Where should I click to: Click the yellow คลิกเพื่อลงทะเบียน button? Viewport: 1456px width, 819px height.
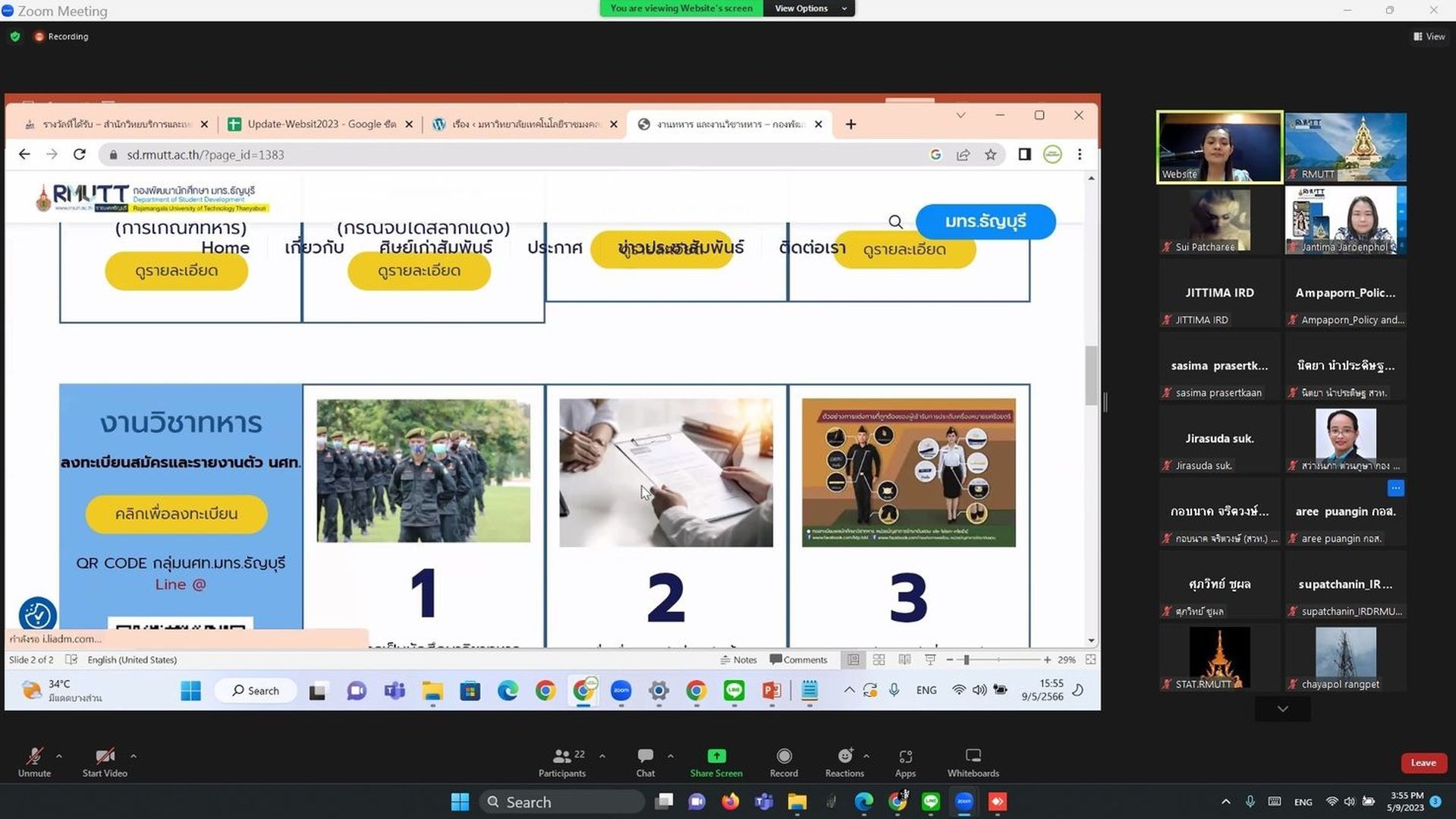pos(176,514)
